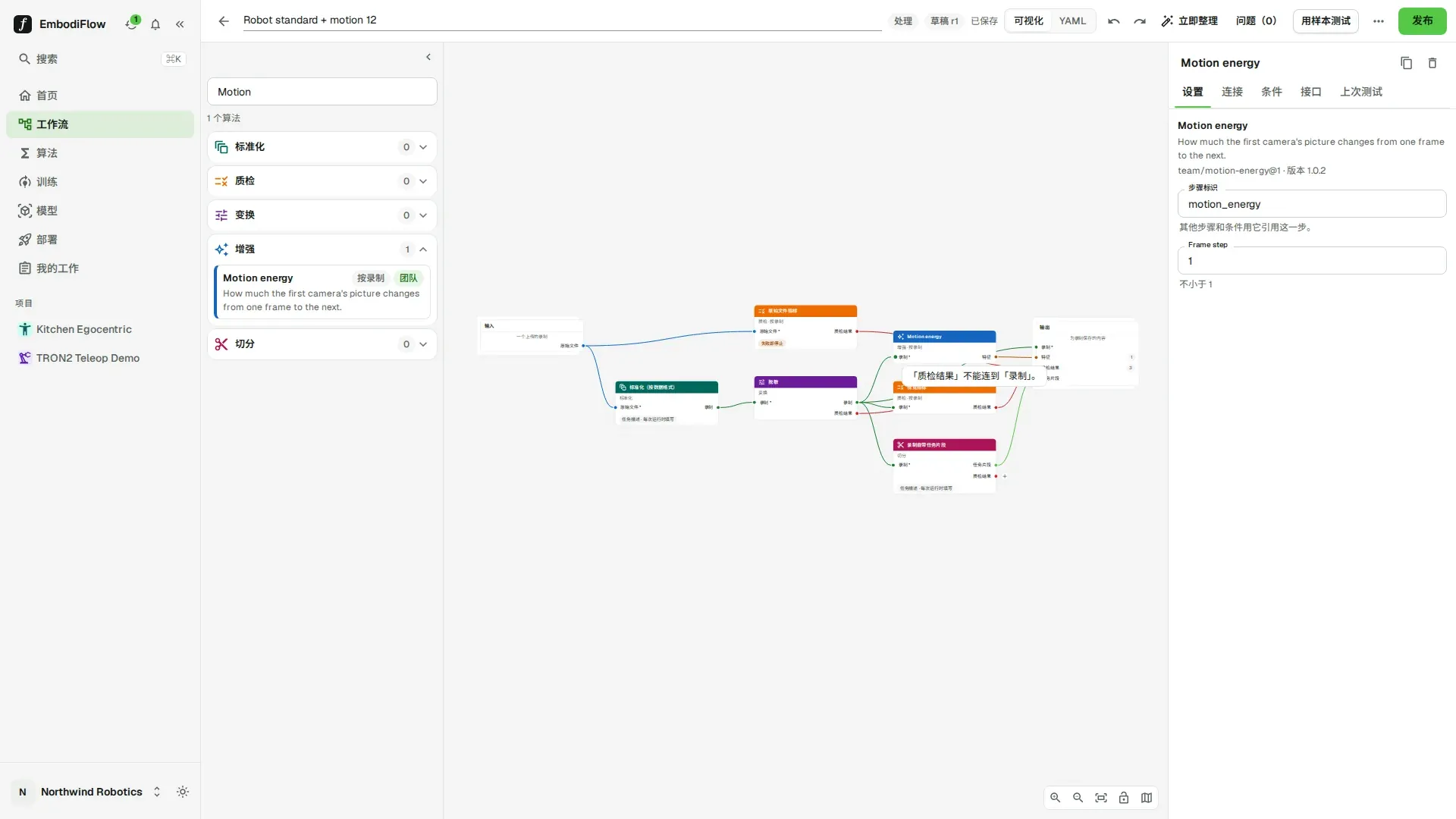This screenshot has height=819, width=1456.
Task: Switch editor to YAML view
Action: [x=1072, y=21]
